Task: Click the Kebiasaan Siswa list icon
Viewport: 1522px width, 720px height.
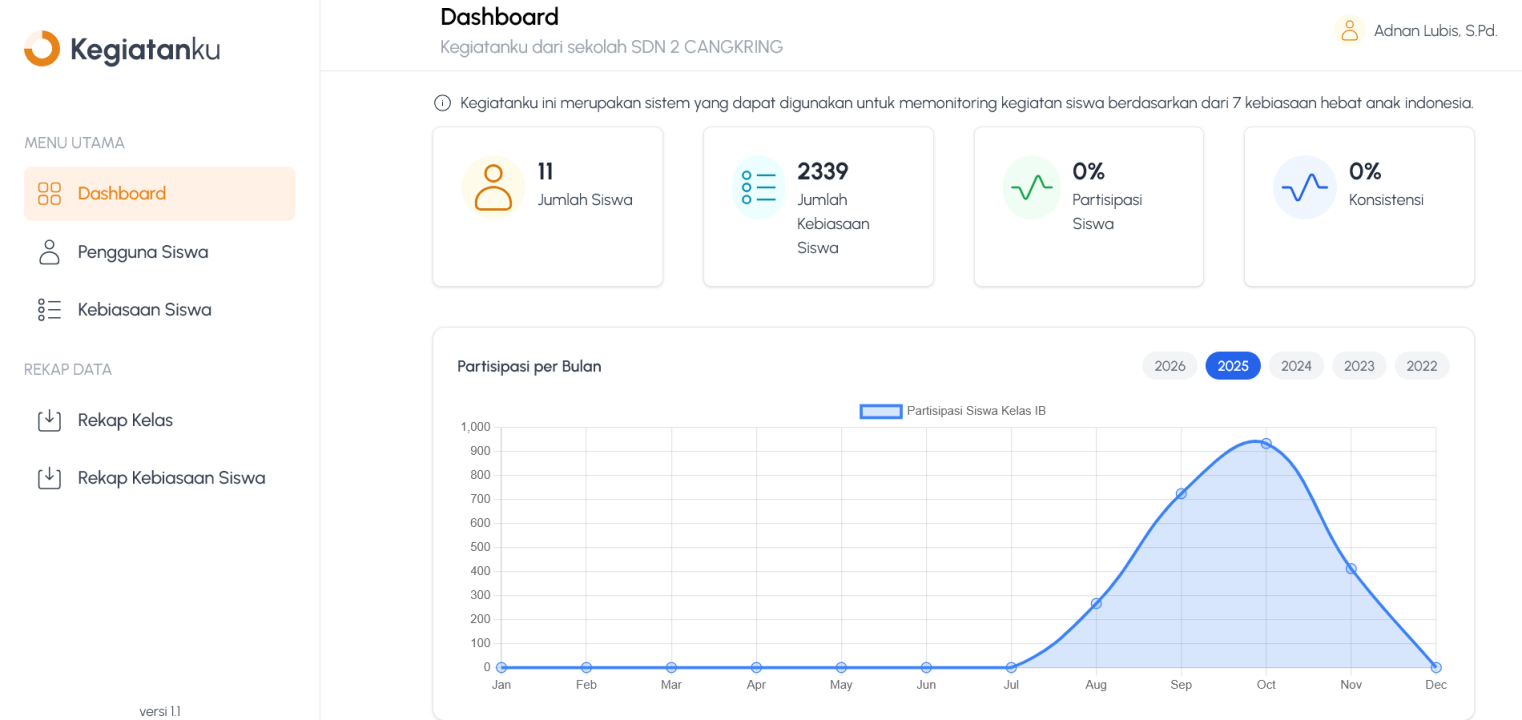Action: 49,310
